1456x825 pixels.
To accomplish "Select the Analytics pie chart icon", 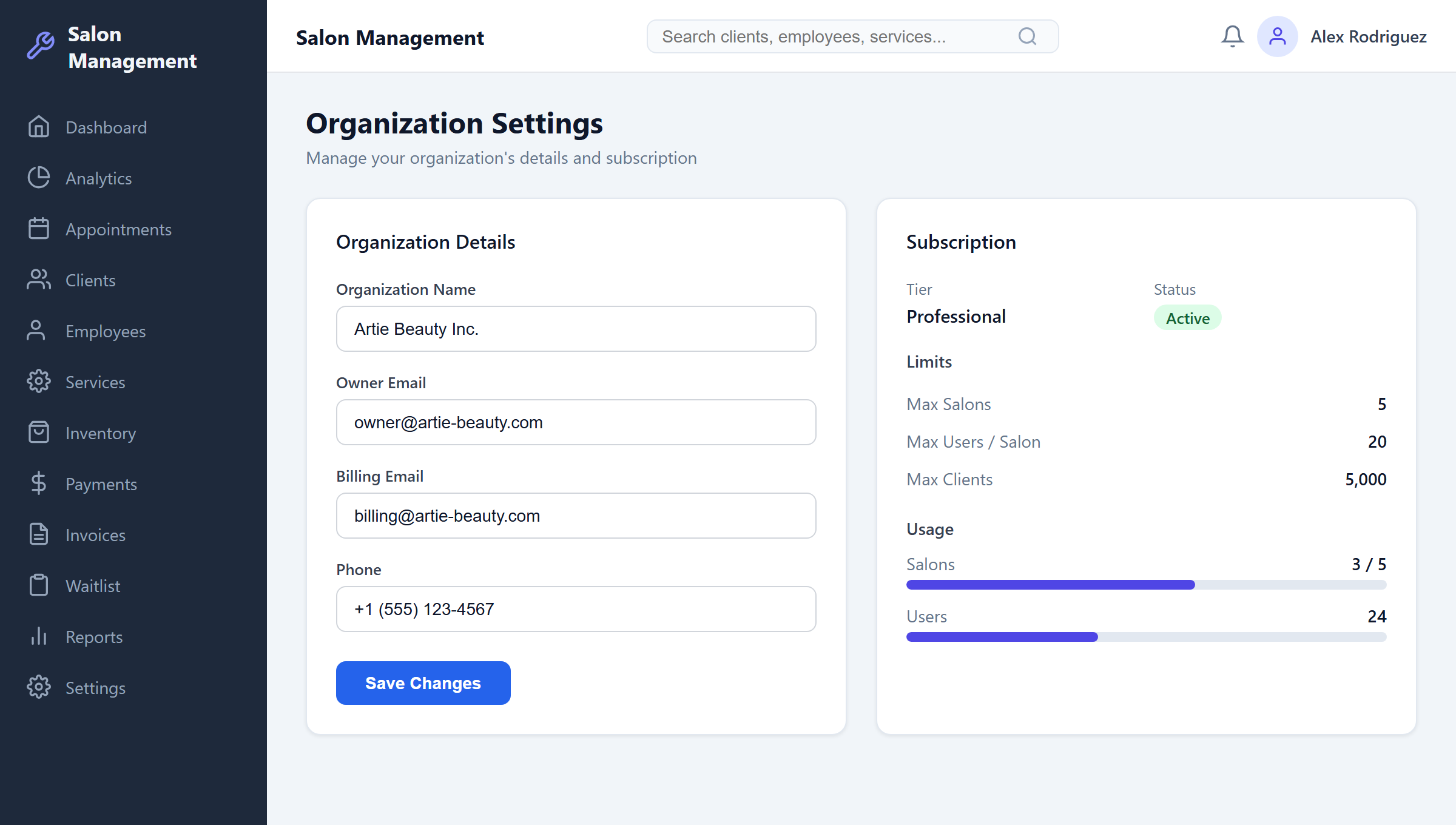I will click(x=39, y=178).
